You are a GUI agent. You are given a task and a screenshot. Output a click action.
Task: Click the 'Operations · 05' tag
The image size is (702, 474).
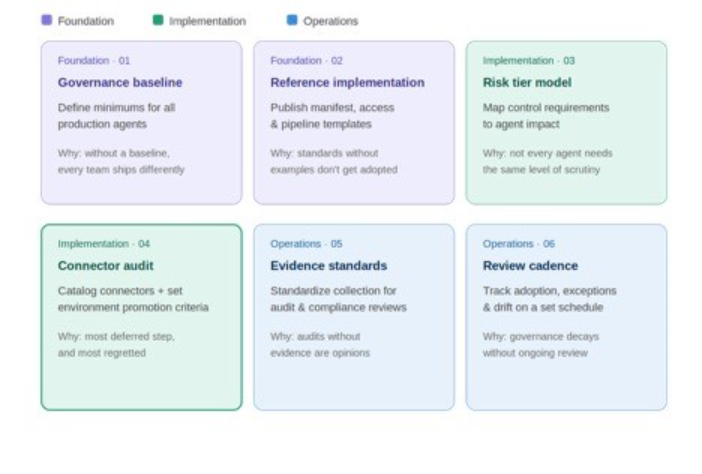click(306, 243)
